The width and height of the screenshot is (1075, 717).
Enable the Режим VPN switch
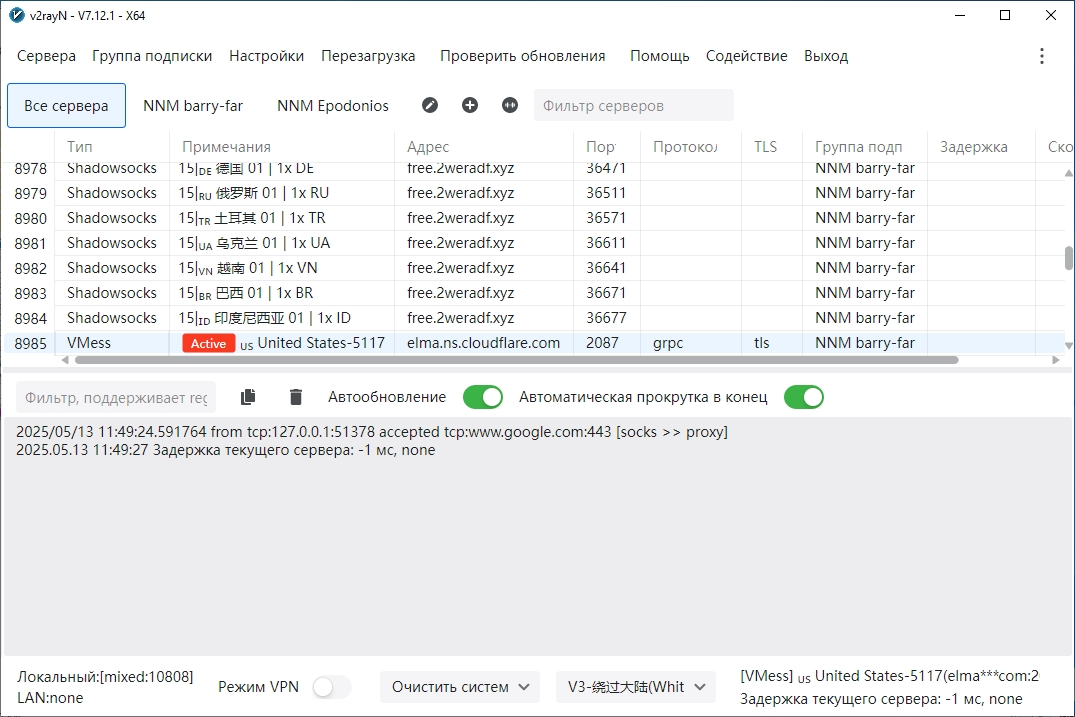click(x=332, y=687)
